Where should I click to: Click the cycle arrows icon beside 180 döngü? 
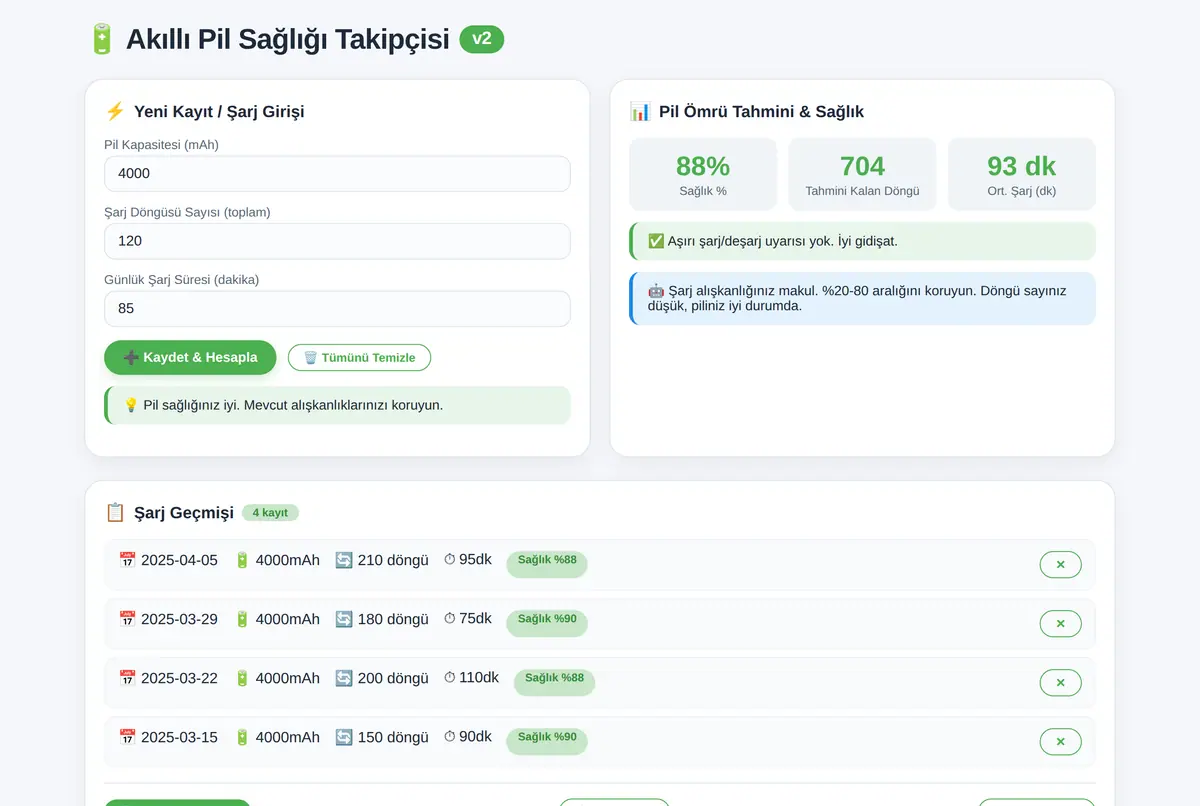click(x=344, y=619)
